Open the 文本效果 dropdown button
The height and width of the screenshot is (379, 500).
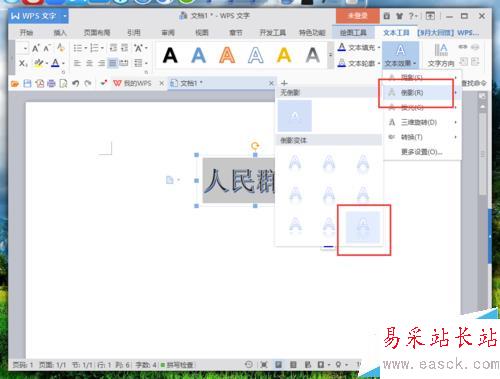coord(400,55)
